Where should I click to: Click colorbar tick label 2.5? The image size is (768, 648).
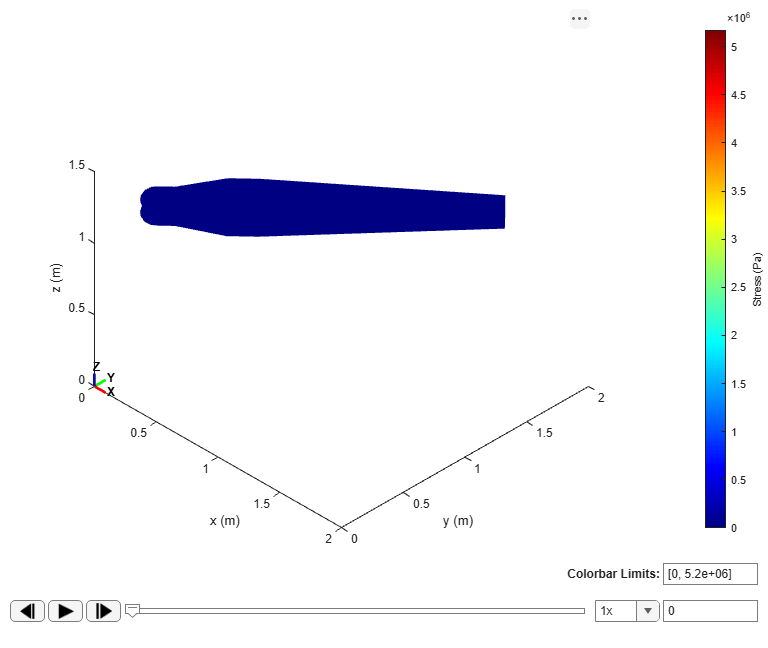pyautogui.click(x=738, y=287)
